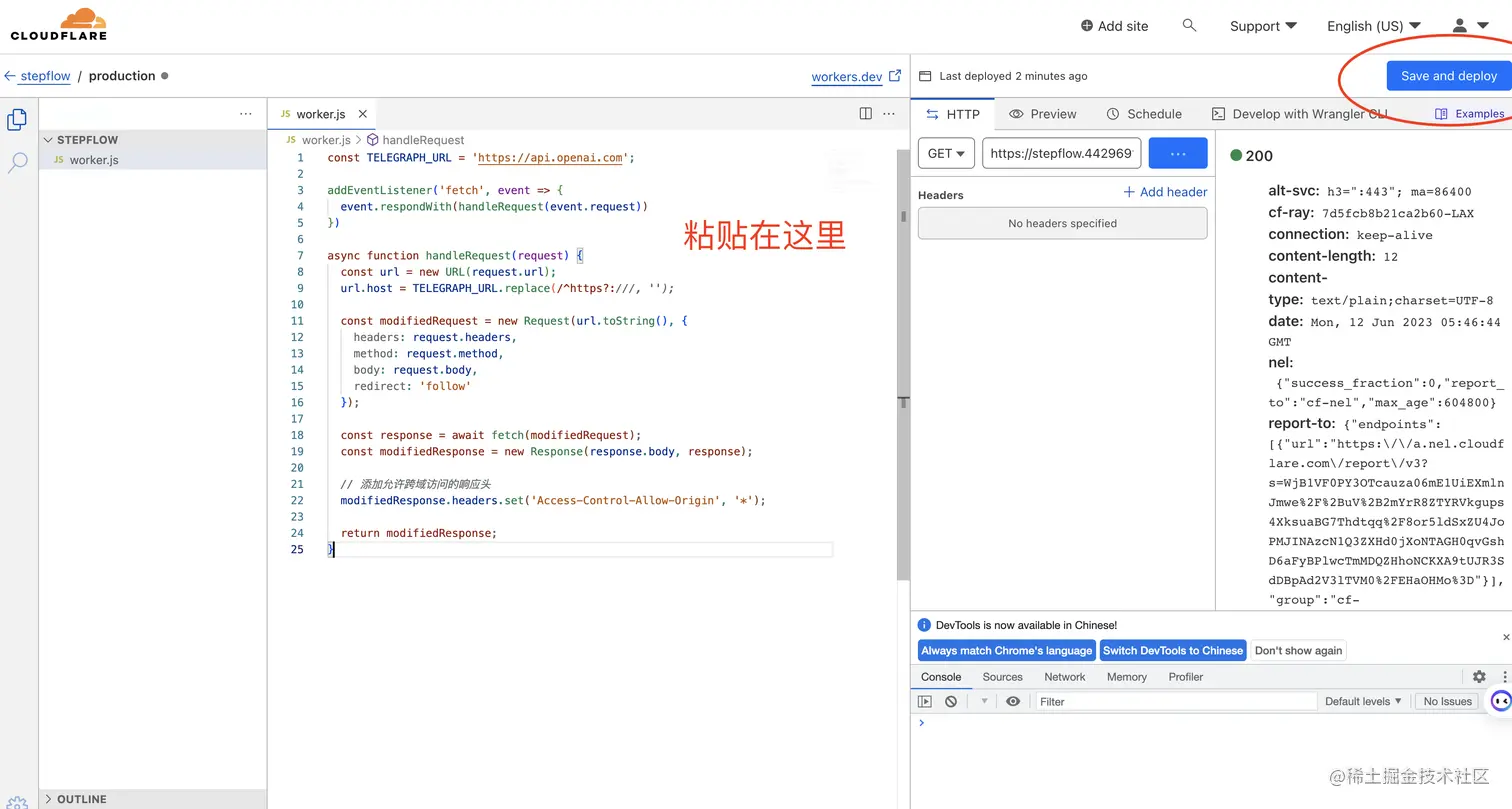
Task: Click Switch DevTools to Chinese
Action: 1173,650
